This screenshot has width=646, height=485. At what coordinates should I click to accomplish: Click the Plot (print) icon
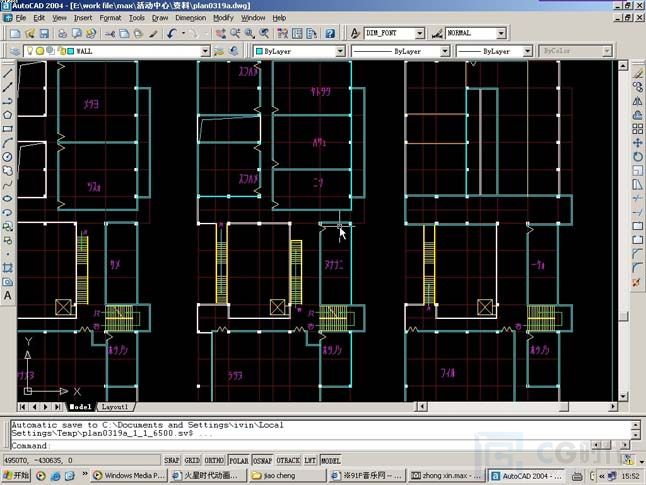tap(62, 33)
